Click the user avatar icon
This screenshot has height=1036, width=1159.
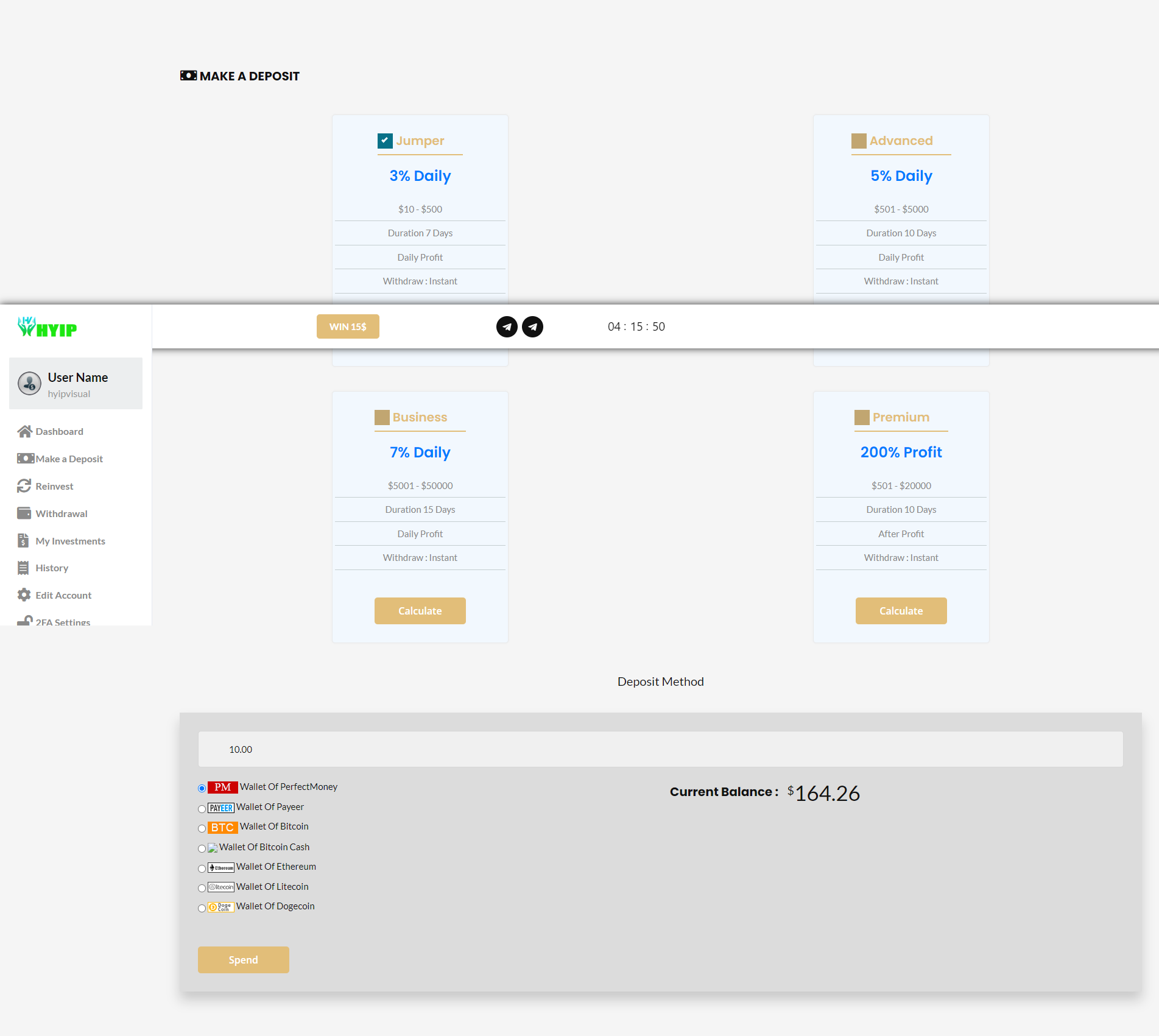29,383
